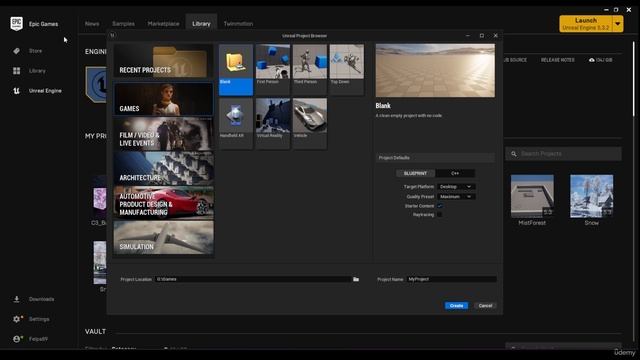The width and height of the screenshot is (640, 360).
Task: Browse for project location folder icon
Action: click(356, 279)
